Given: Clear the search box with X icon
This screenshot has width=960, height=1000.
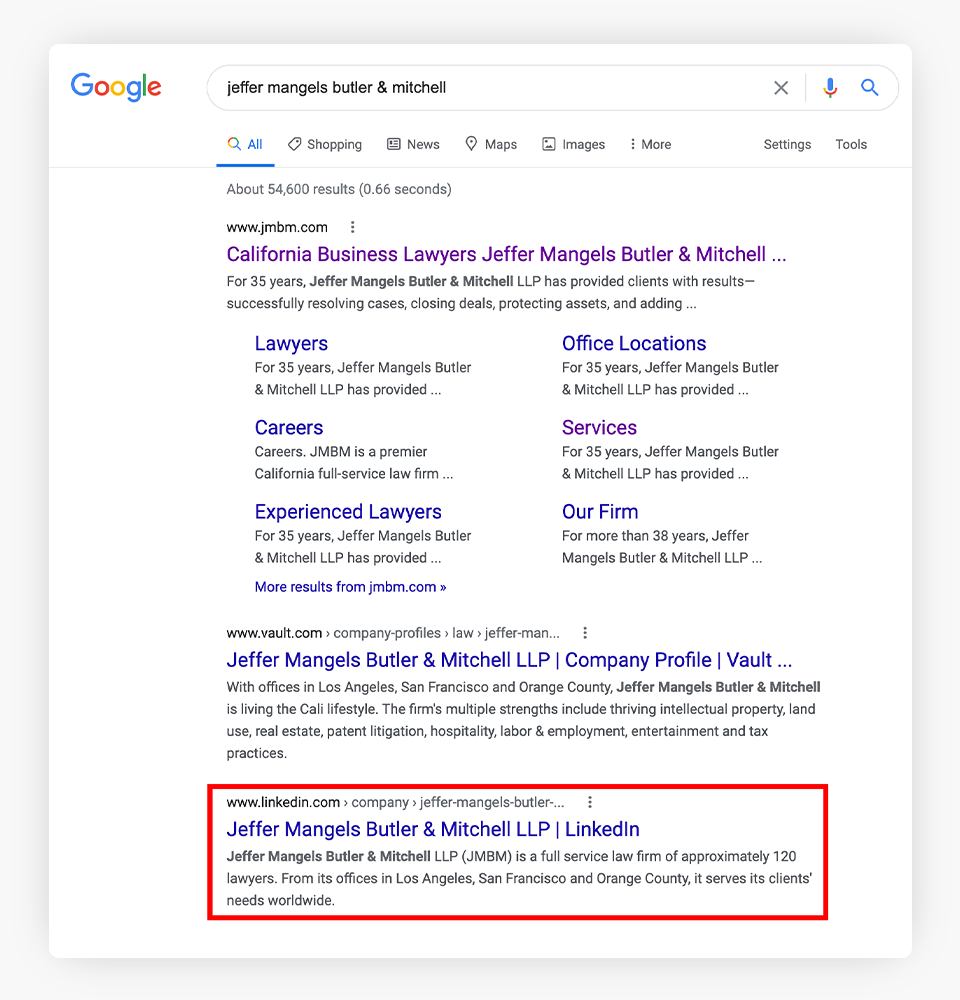Looking at the screenshot, I should tap(781, 88).
